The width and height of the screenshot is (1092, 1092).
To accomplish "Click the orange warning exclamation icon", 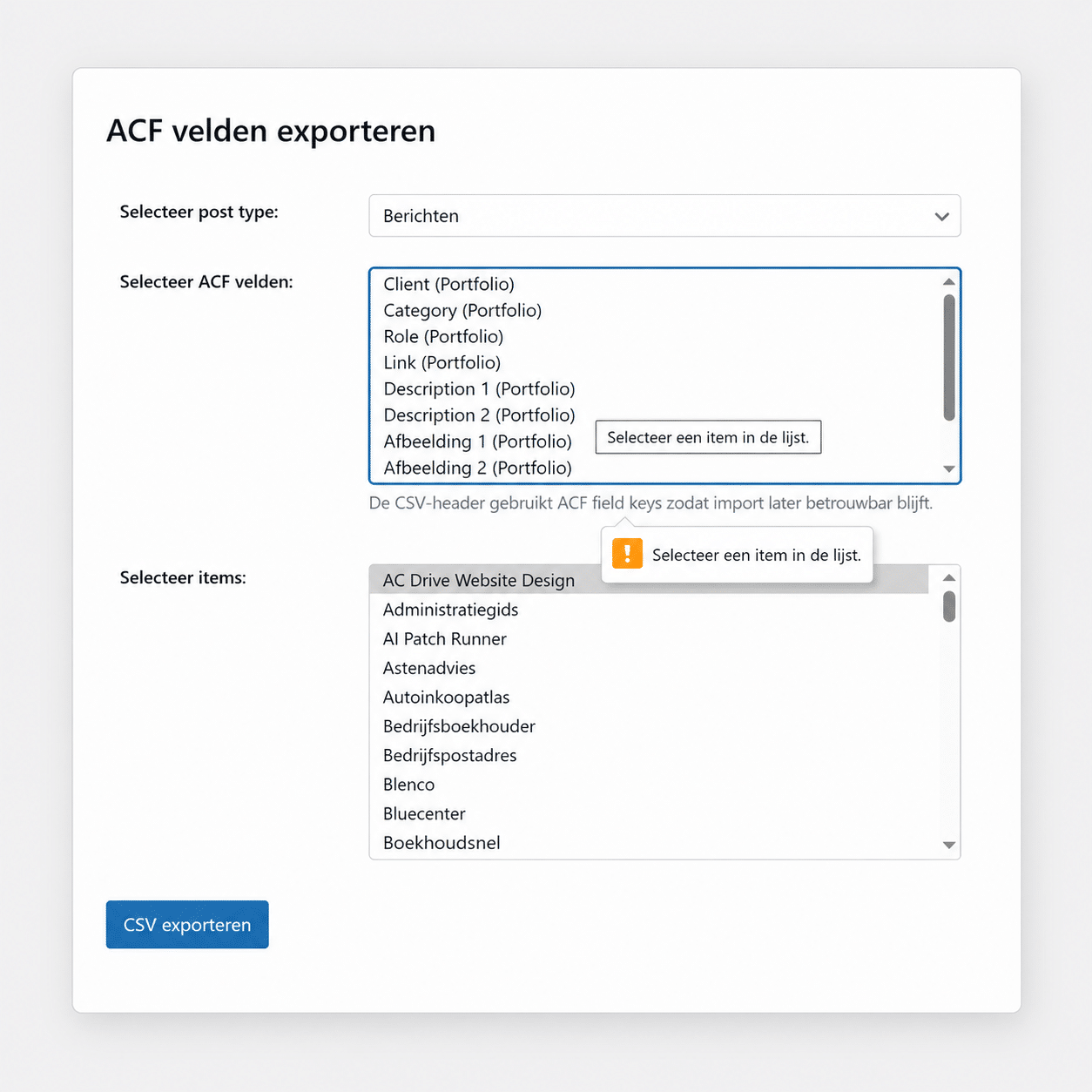I will point(627,554).
